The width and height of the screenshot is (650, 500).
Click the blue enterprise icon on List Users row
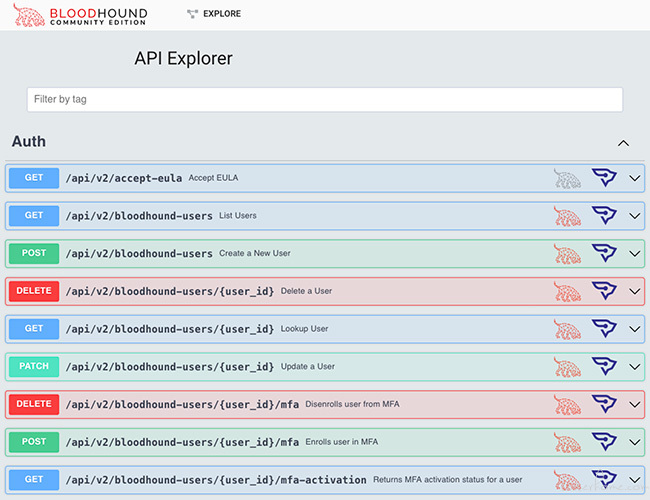(x=604, y=215)
